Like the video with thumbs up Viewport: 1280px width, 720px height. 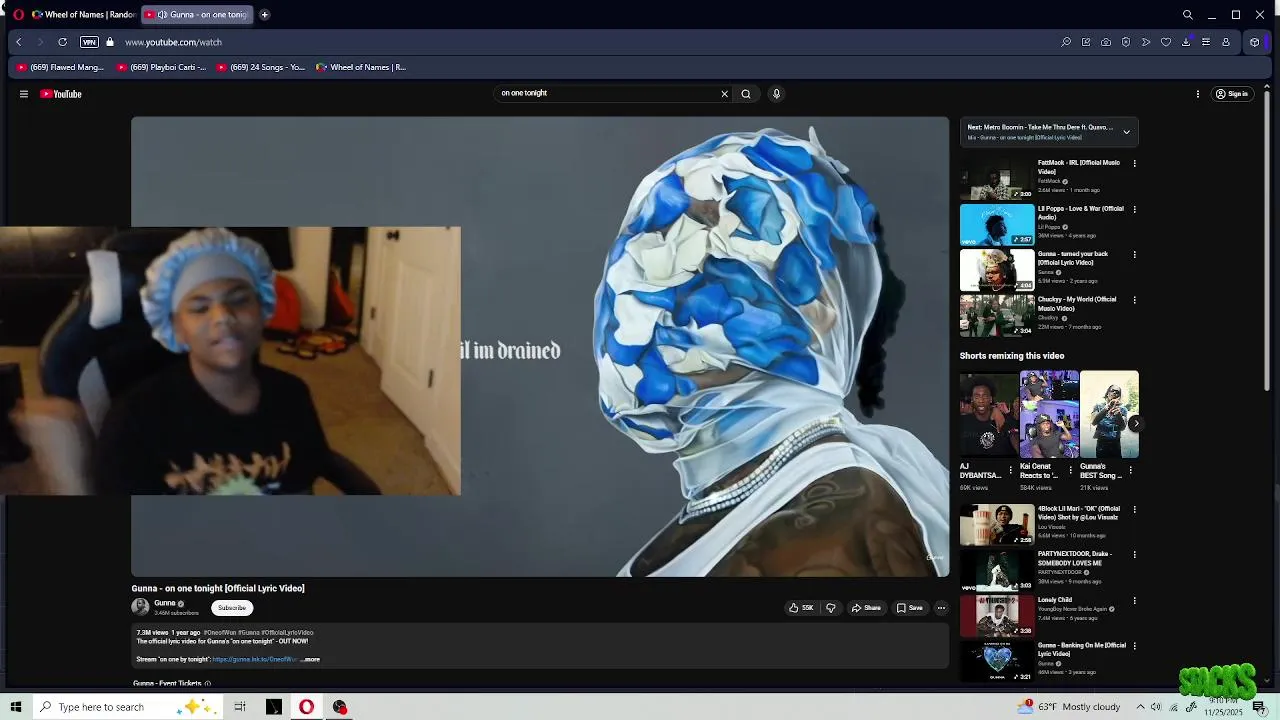801,608
